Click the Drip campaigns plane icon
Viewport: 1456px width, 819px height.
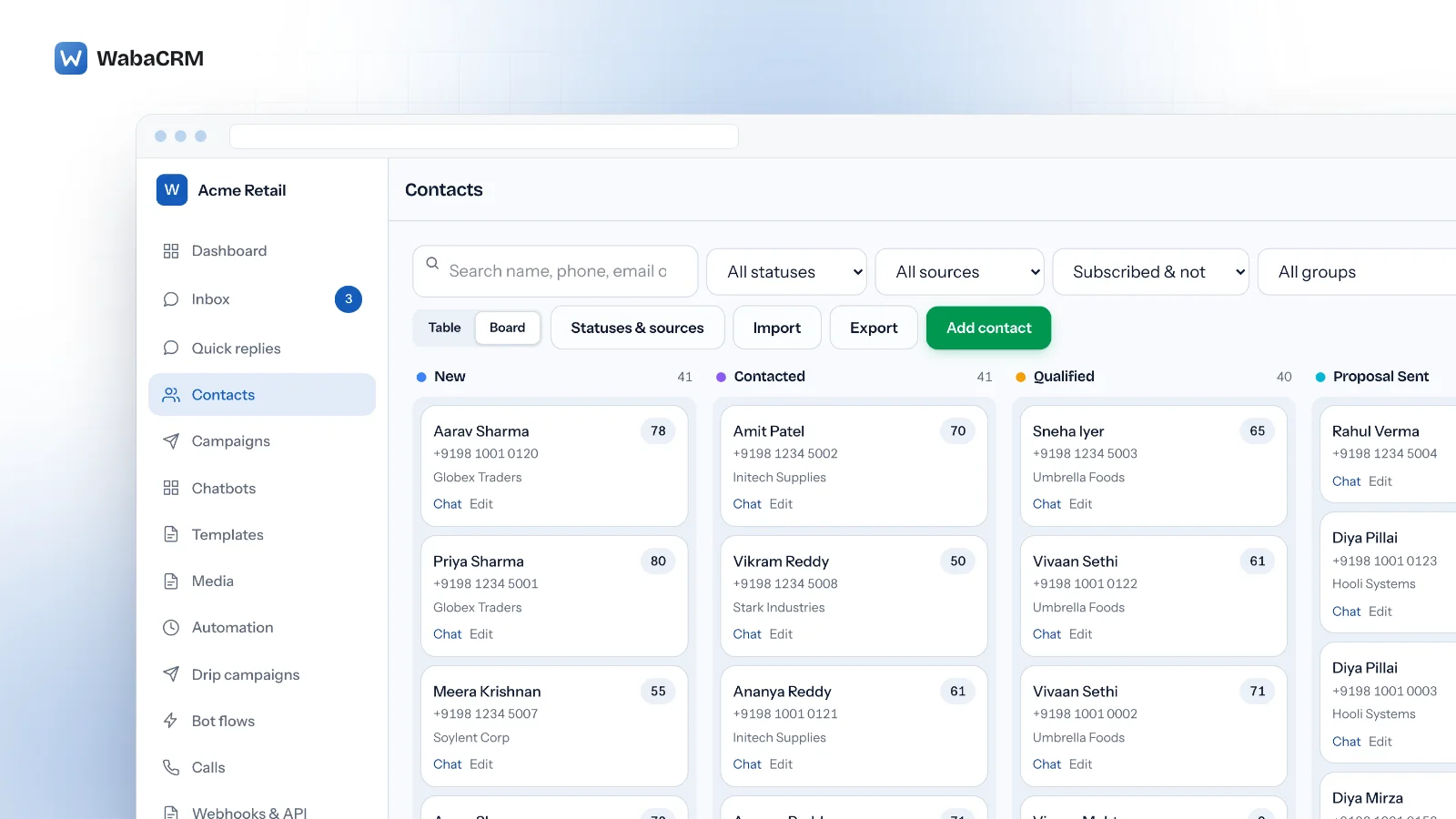(x=171, y=674)
